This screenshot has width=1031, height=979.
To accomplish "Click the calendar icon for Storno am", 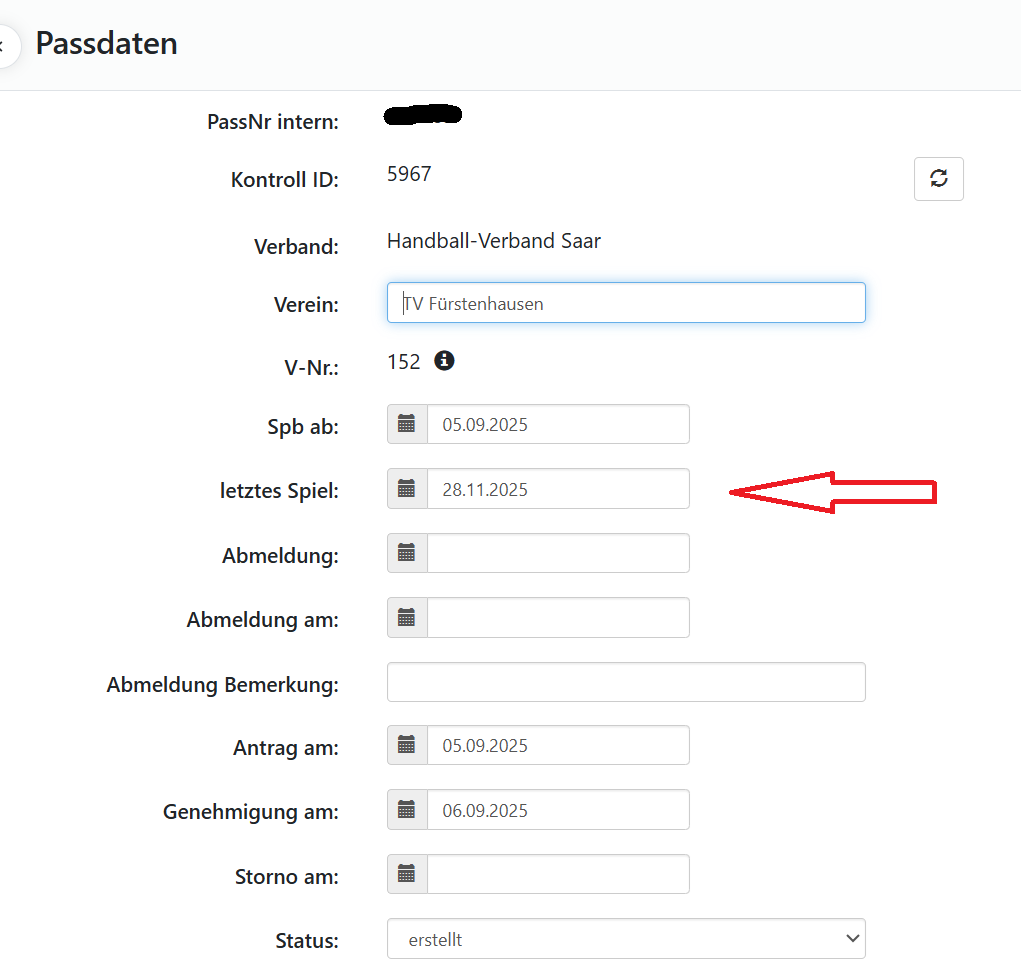I will coord(407,874).
